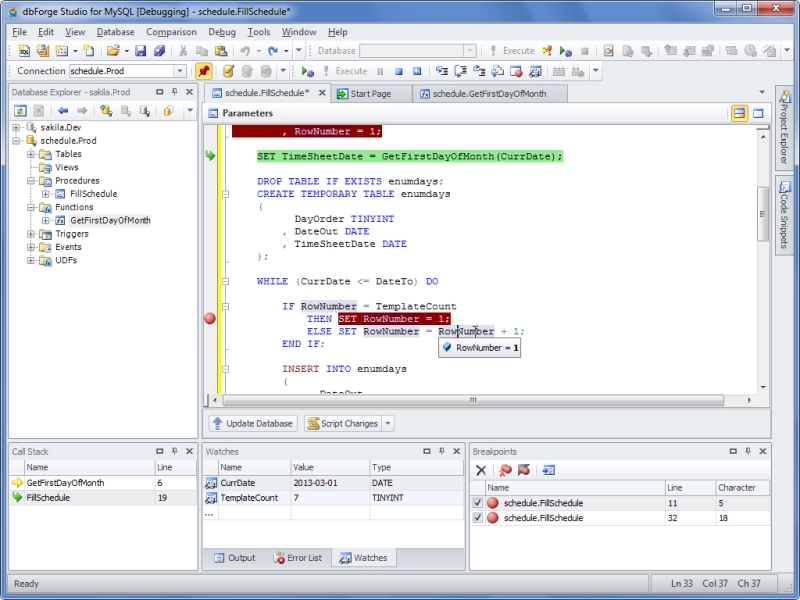Uncheck the breakpoint at line 32
The height and width of the screenshot is (600, 800).
pyautogui.click(x=478, y=517)
